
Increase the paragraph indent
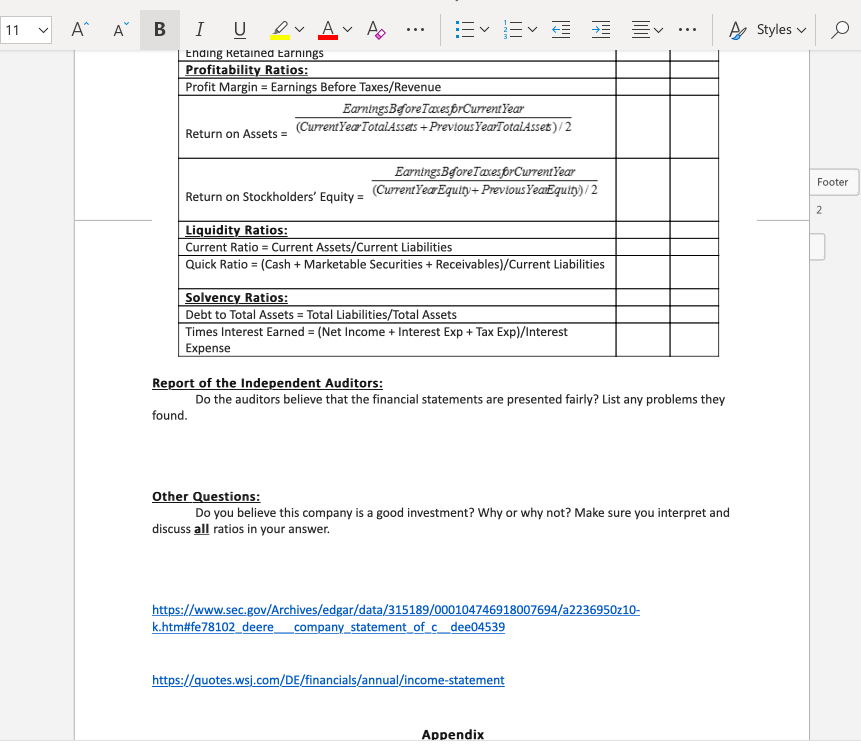600,29
